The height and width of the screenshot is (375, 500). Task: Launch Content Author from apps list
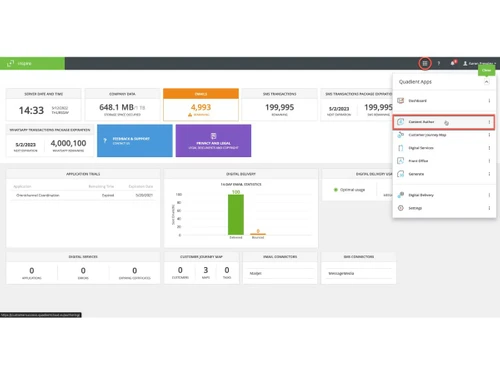[443, 122]
